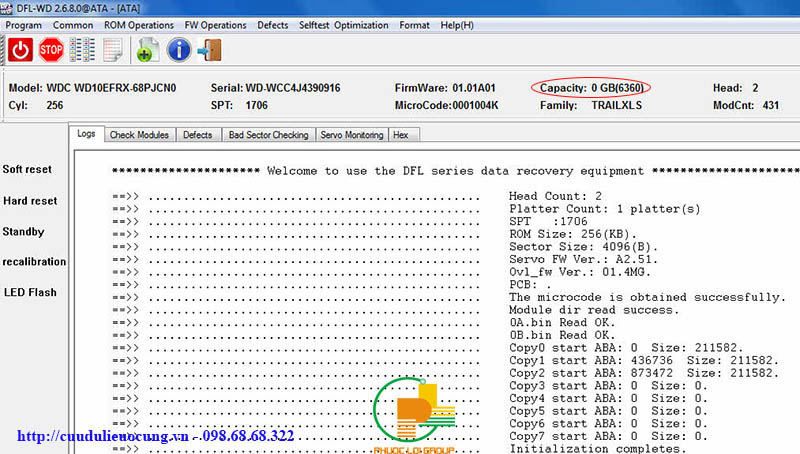The height and width of the screenshot is (454, 800).
Task: Switch to the Hex tab
Action: pyautogui.click(x=401, y=134)
